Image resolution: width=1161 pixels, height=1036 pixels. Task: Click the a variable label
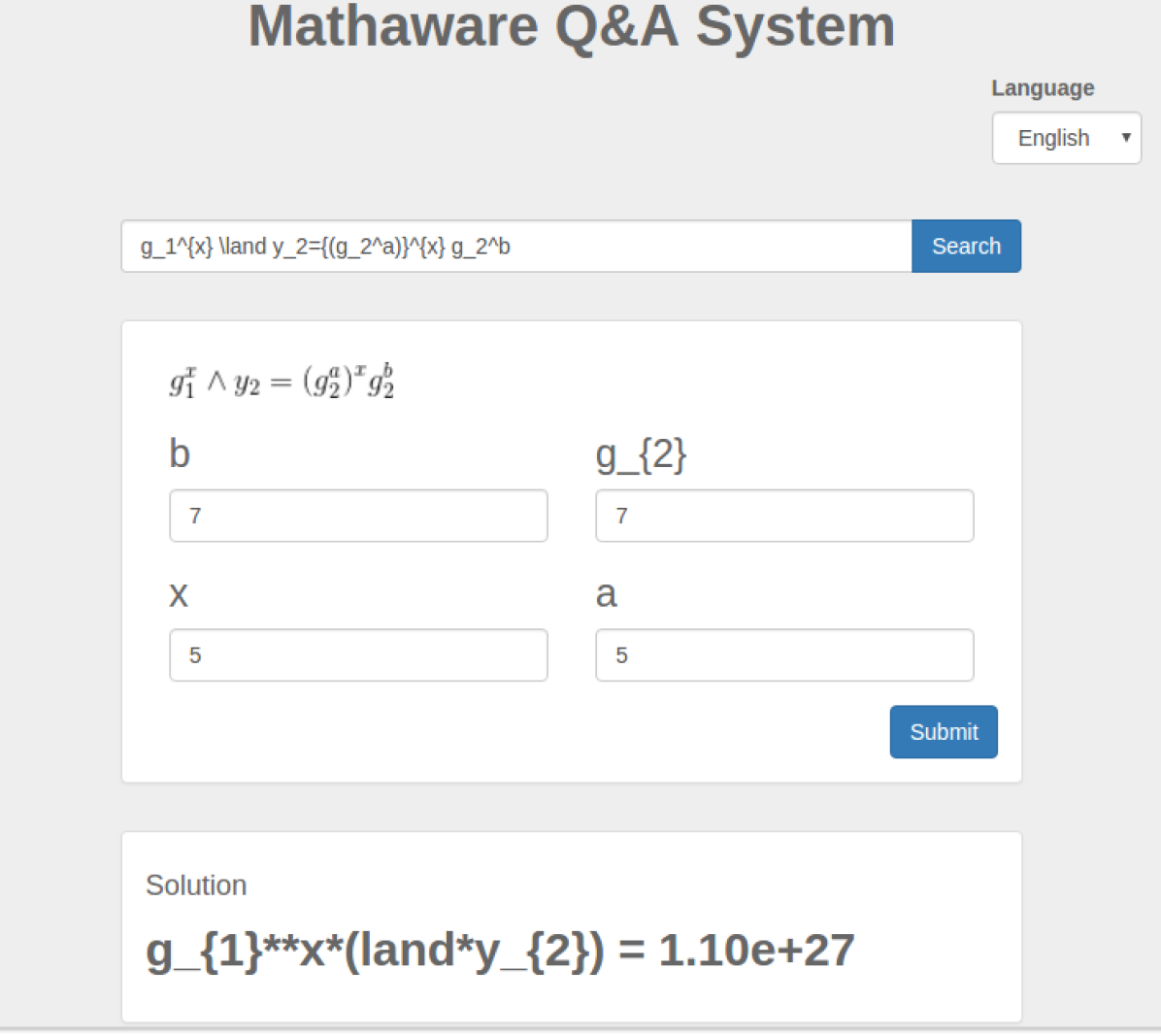click(606, 593)
